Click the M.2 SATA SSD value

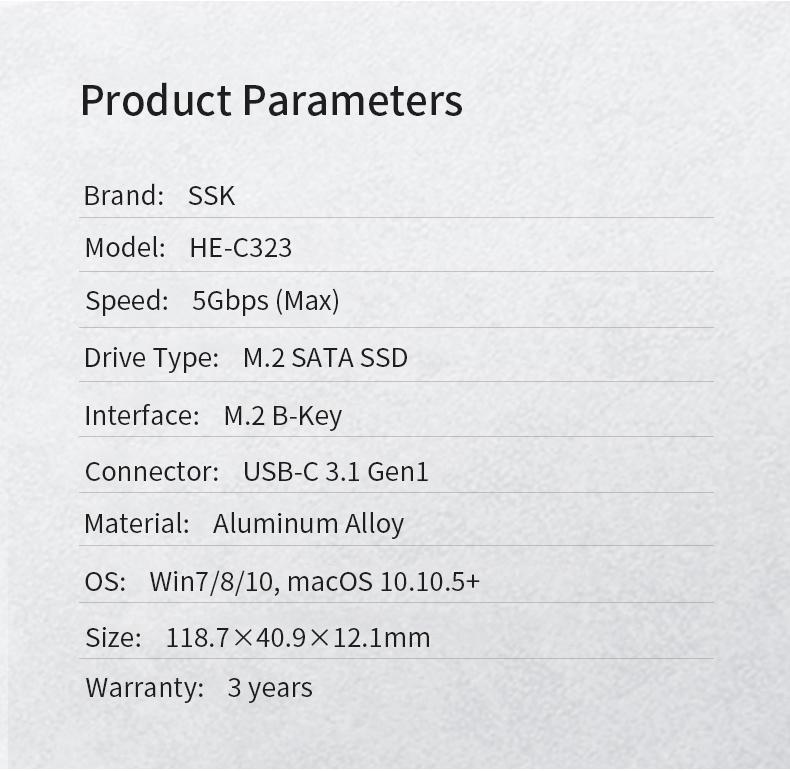[x=325, y=358]
